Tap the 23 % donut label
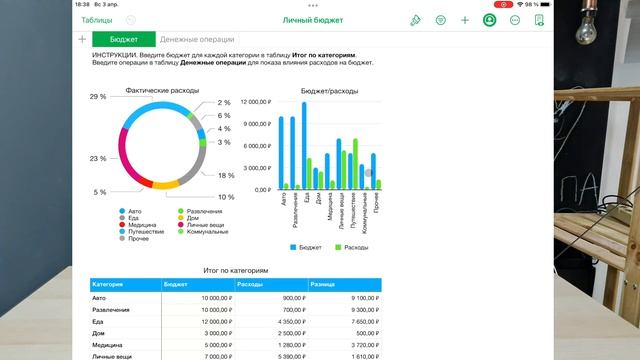 tap(98, 158)
